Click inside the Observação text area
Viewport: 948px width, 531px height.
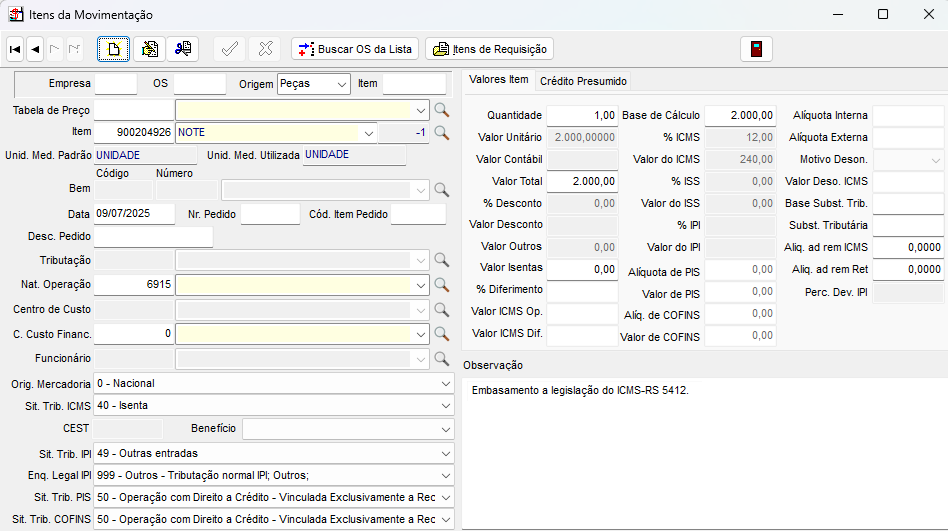coord(705,450)
